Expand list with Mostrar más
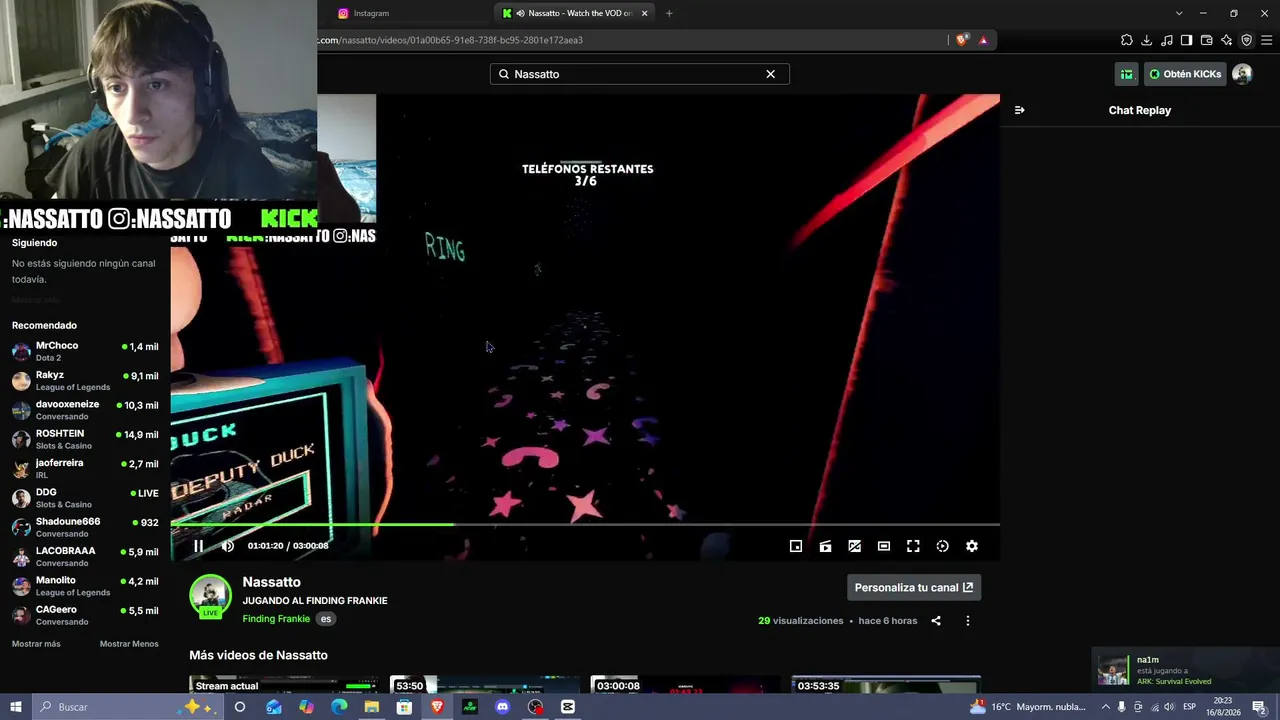This screenshot has height=720, width=1280. tap(36, 644)
